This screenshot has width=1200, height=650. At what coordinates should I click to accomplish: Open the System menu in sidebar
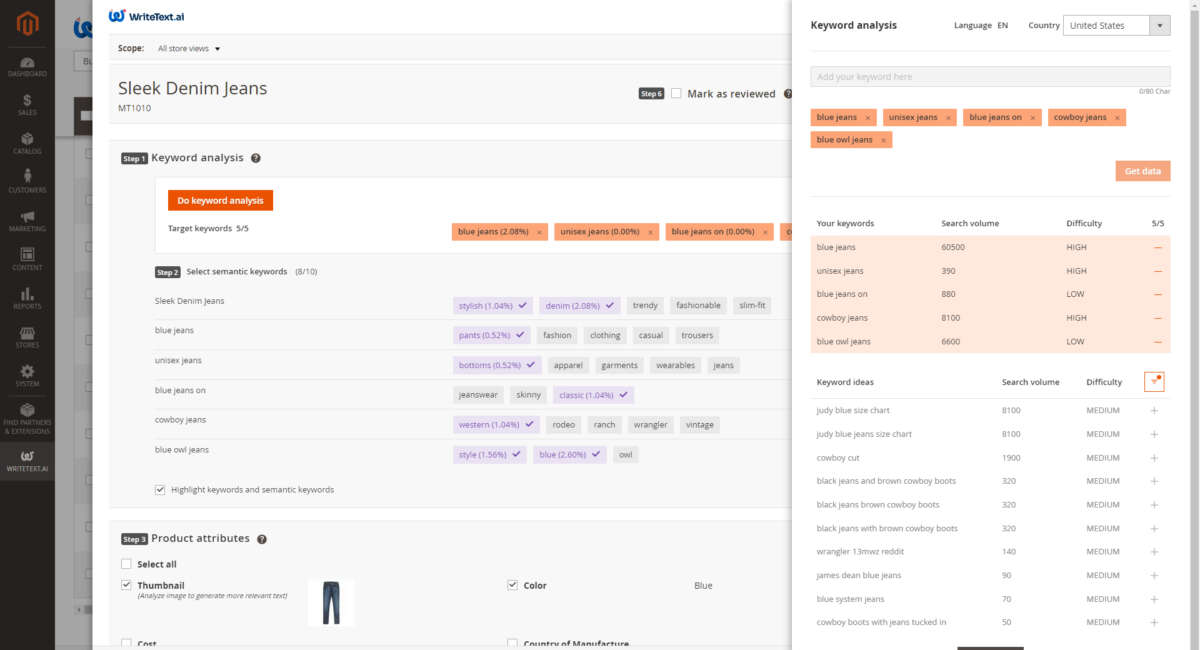pyautogui.click(x=27, y=376)
